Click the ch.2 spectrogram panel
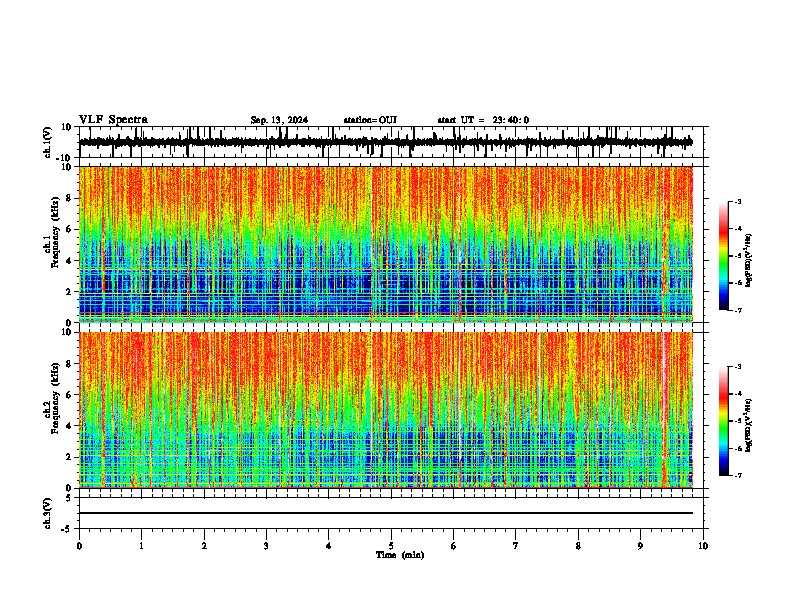This screenshot has height=612, width=792. tap(386, 410)
